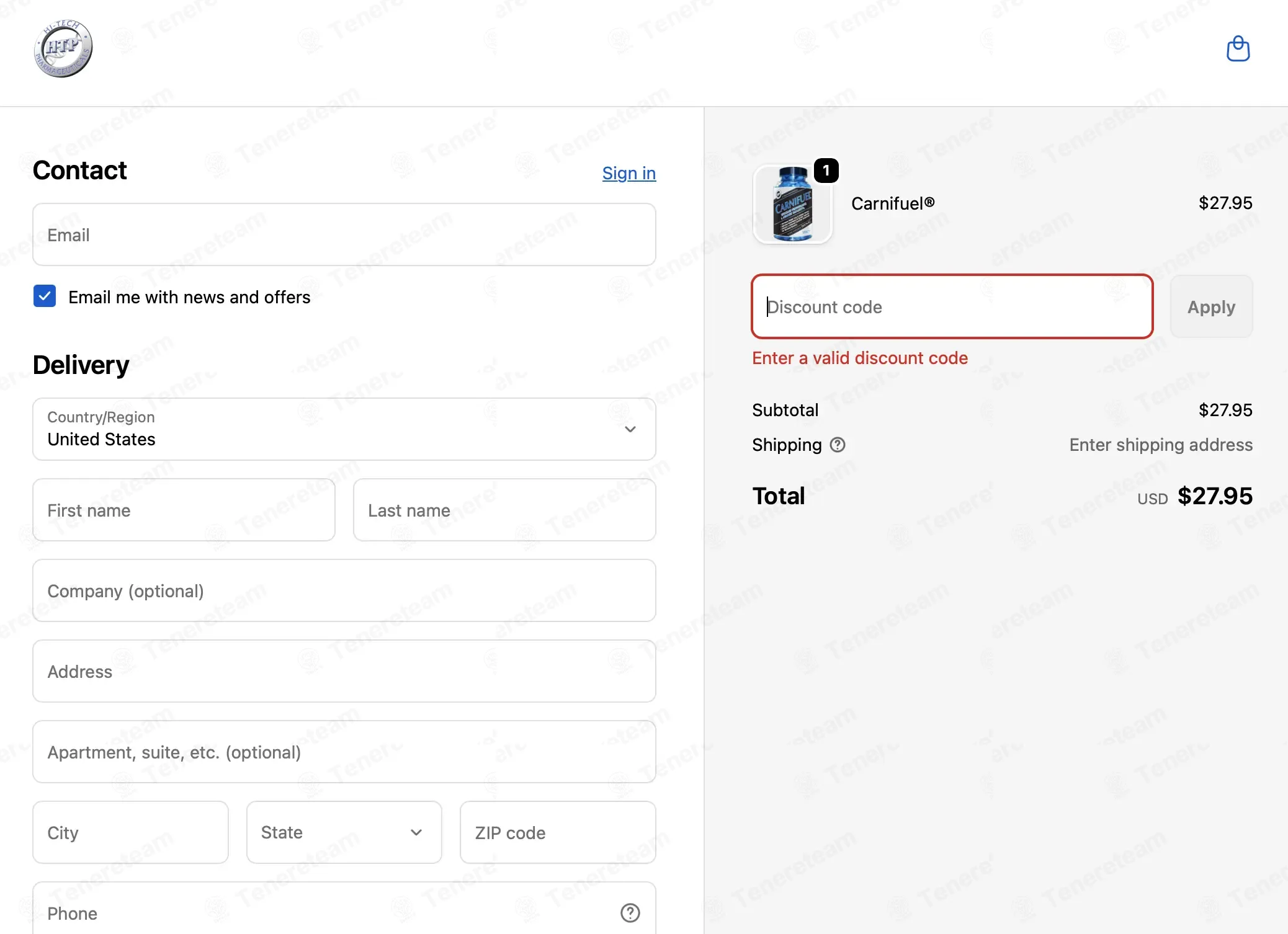Select the First name field
This screenshot has height=934, width=1288.
184,510
